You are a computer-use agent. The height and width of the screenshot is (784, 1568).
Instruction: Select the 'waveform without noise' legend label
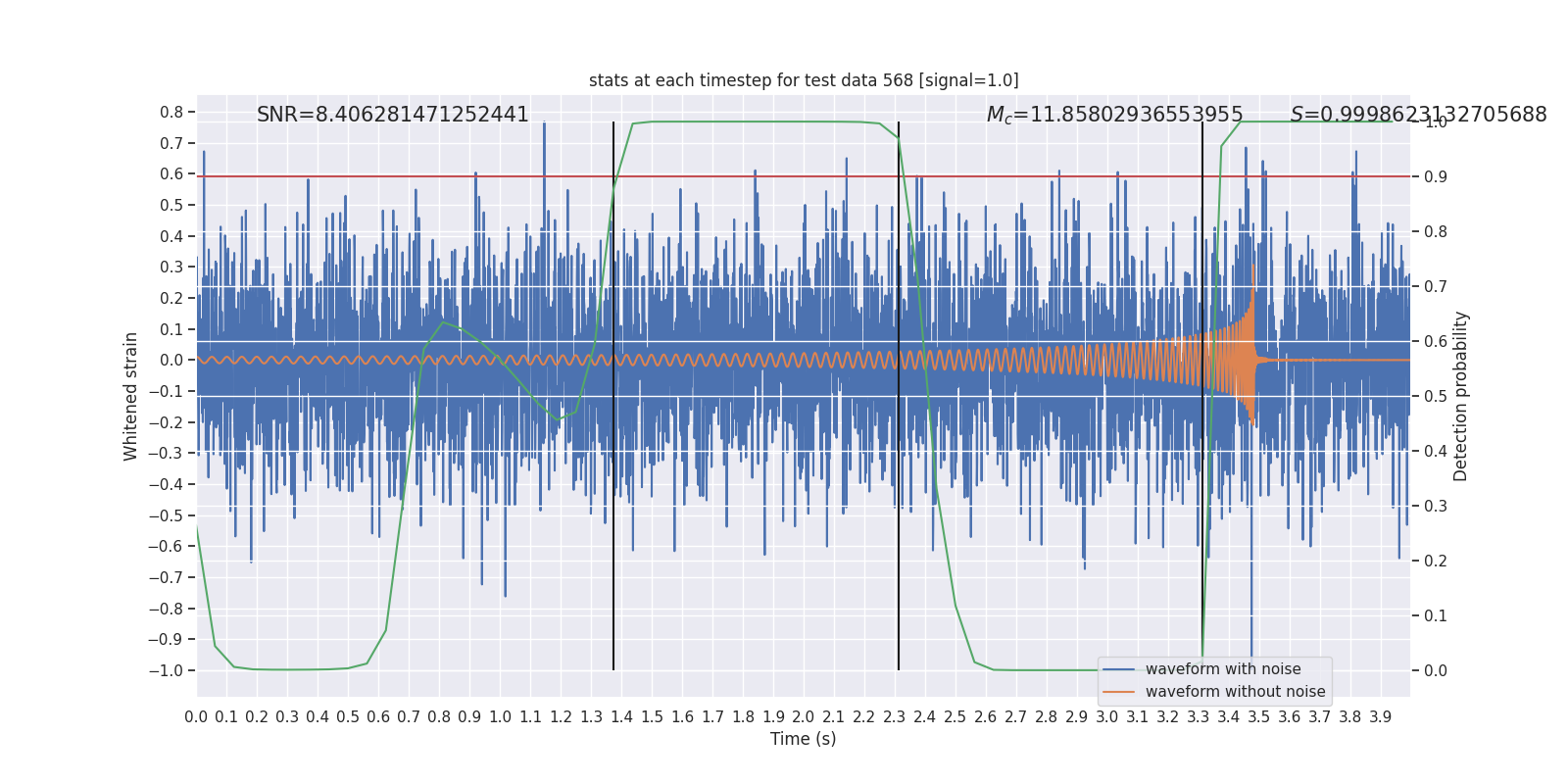click(1235, 692)
